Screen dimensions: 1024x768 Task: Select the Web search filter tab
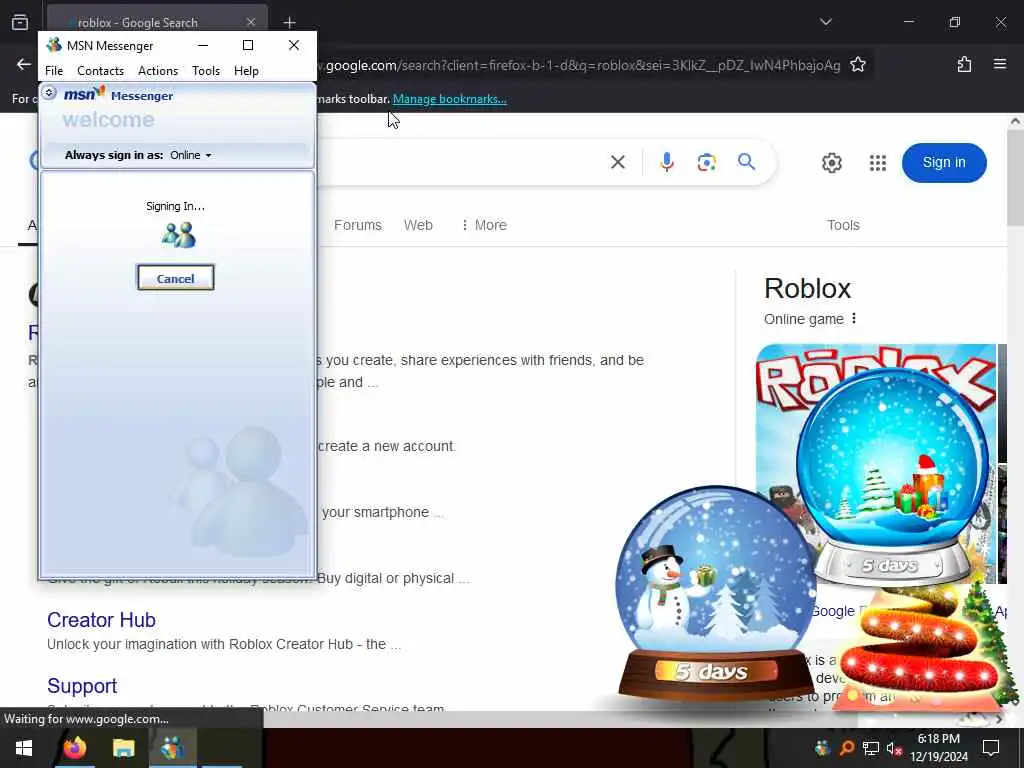tap(418, 225)
